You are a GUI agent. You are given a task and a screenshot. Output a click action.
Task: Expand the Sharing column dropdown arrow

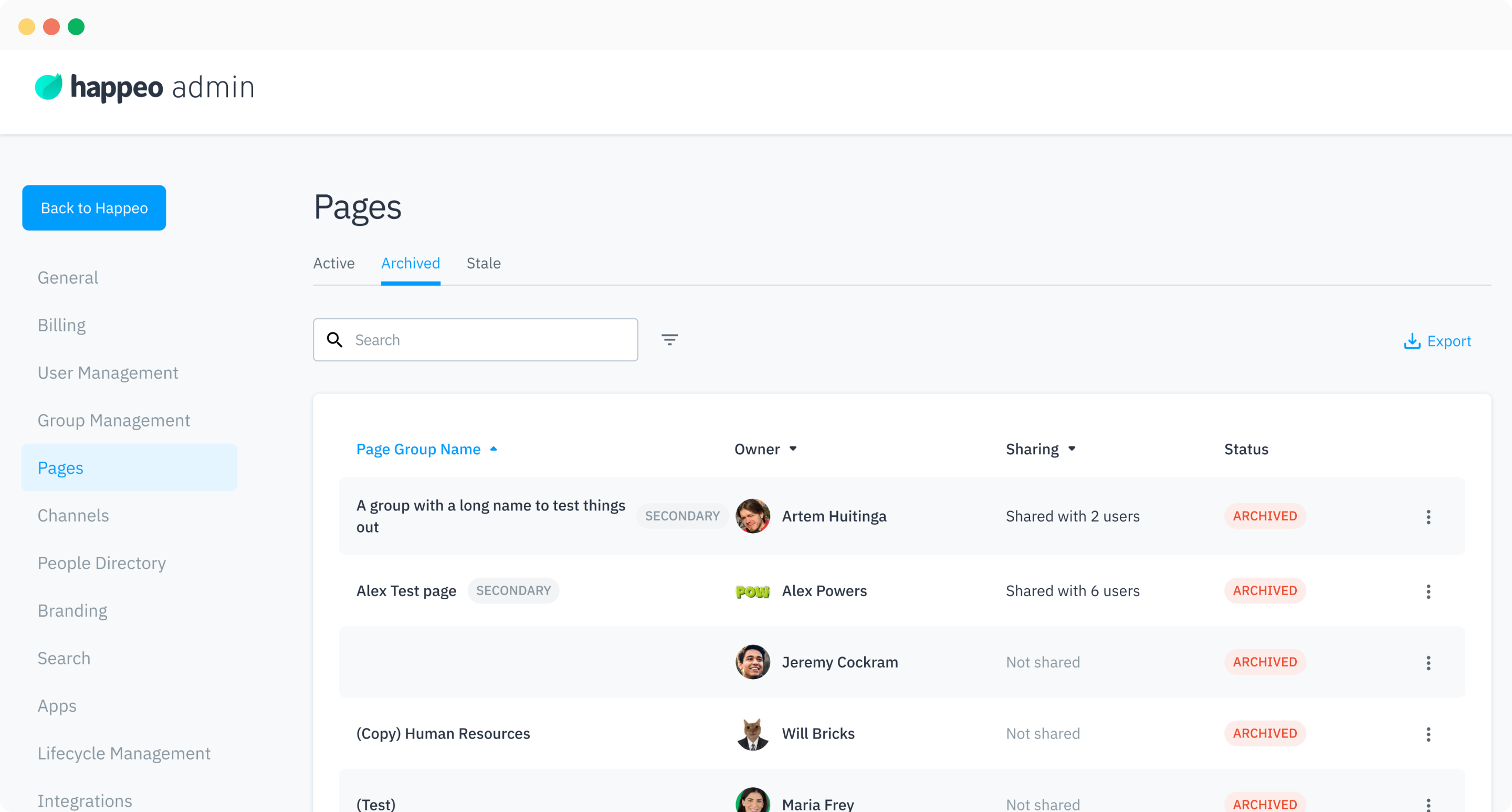click(x=1072, y=449)
